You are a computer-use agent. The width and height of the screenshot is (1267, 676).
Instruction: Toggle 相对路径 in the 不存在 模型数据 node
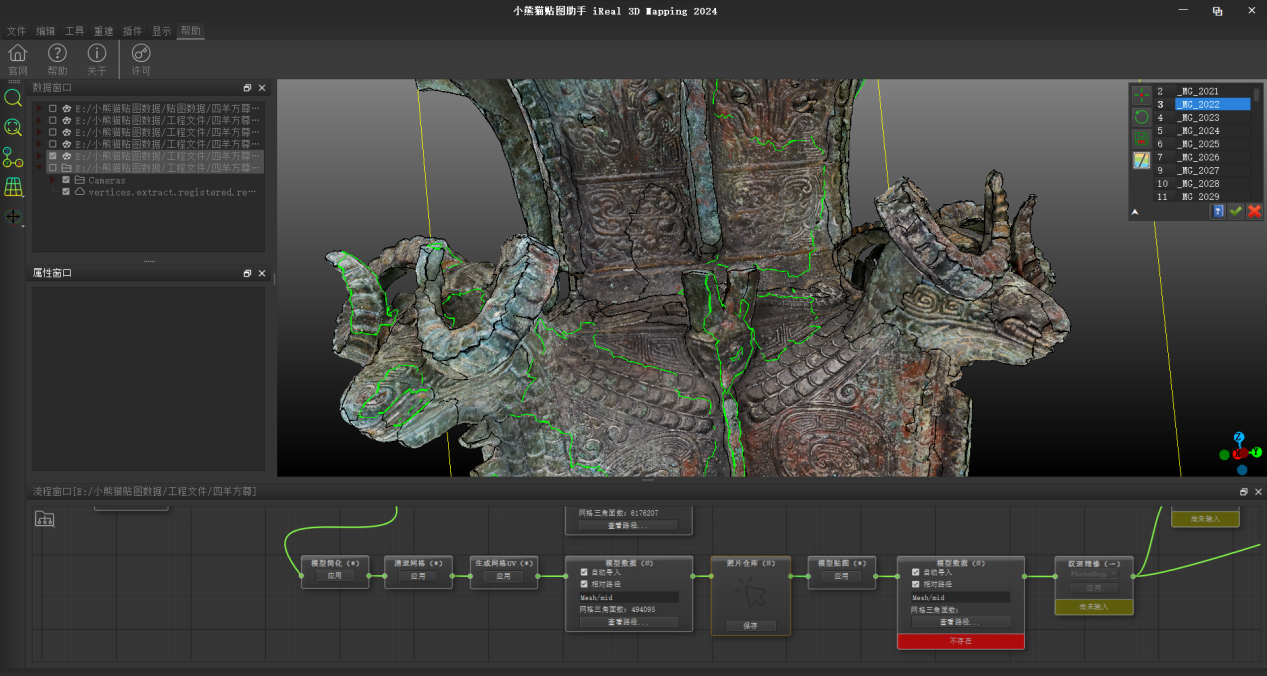point(915,584)
